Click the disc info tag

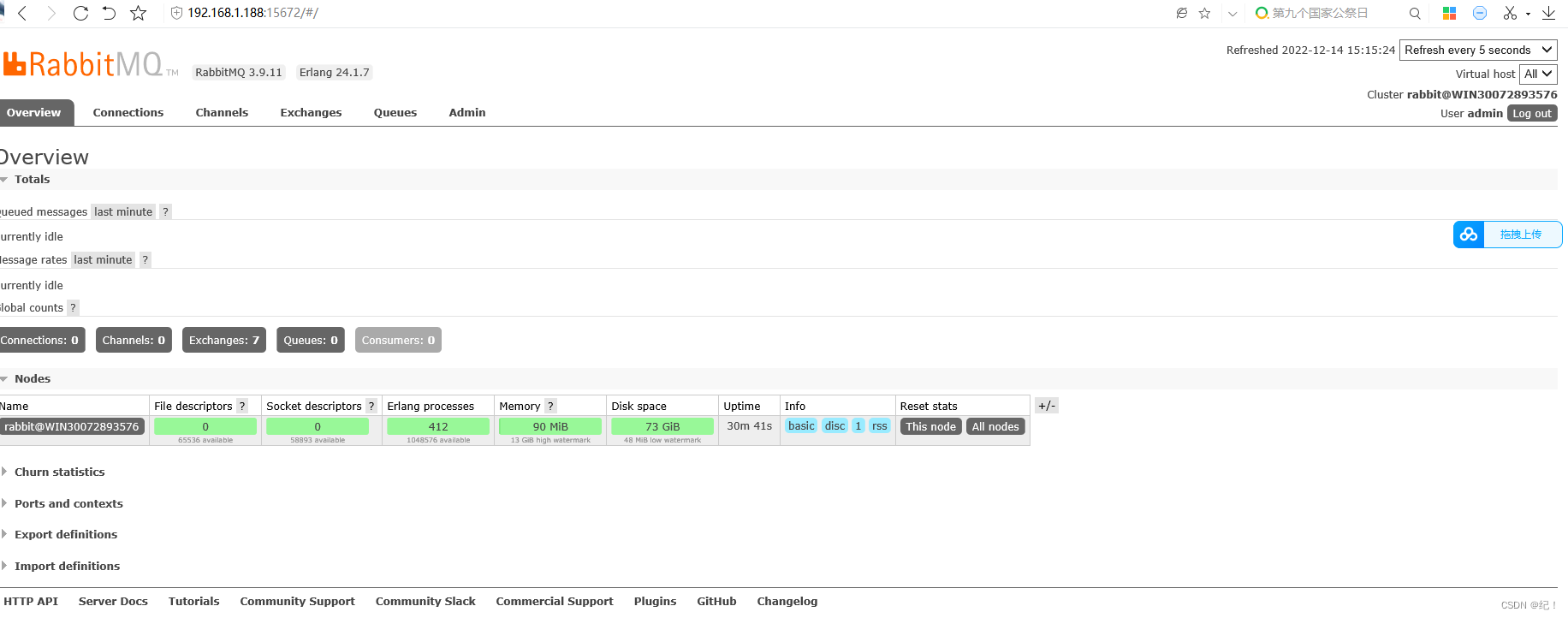pyautogui.click(x=835, y=425)
